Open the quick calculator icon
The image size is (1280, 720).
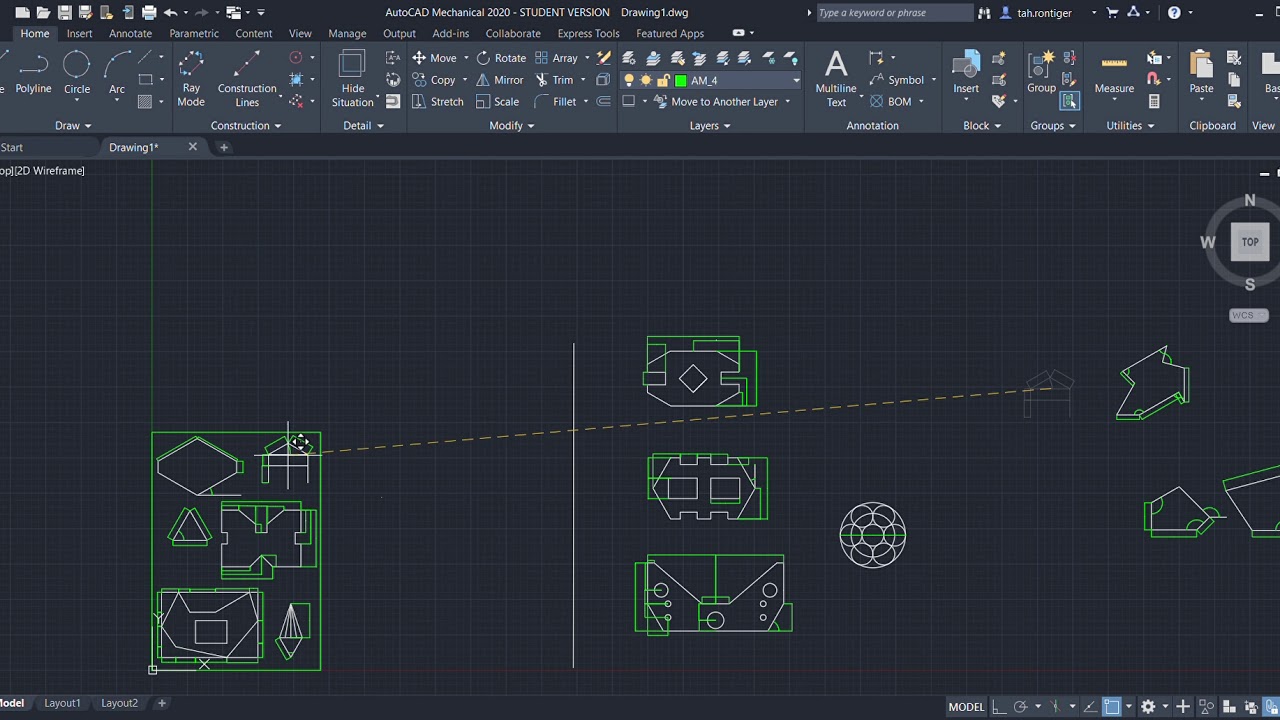click(x=1154, y=102)
